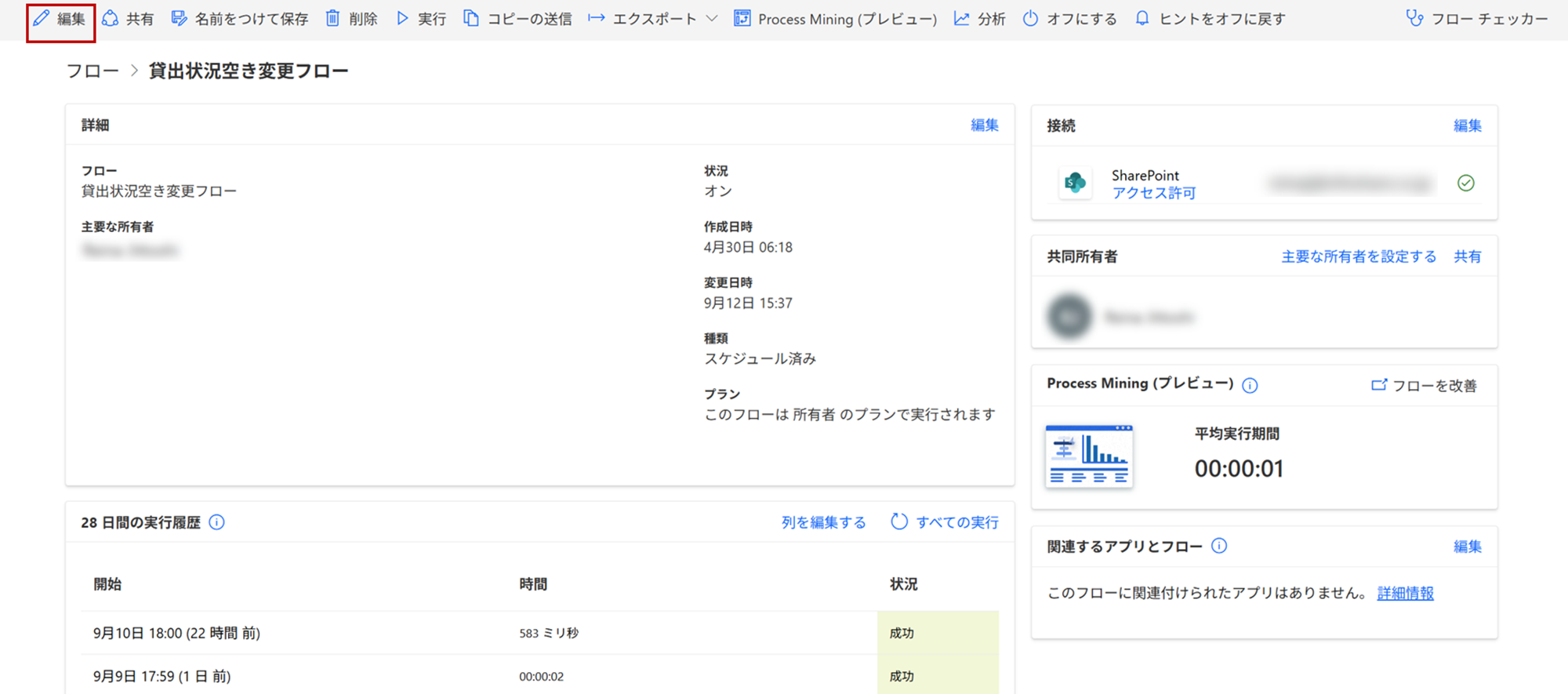This screenshot has height=694, width=1568.
Task: Click the pencil 編集 button in toolbar
Action: (60, 19)
